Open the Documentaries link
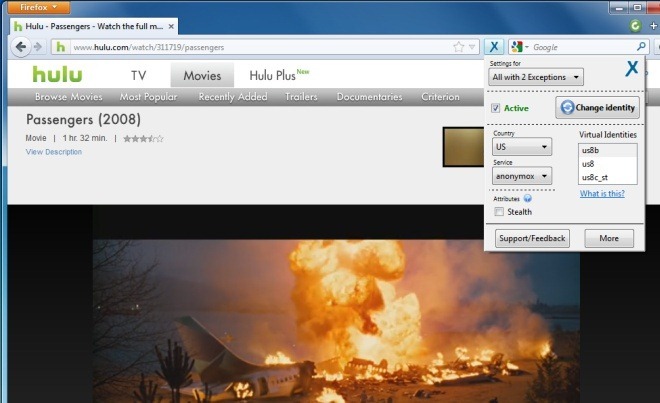The height and width of the screenshot is (403, 660). point(369,97)
